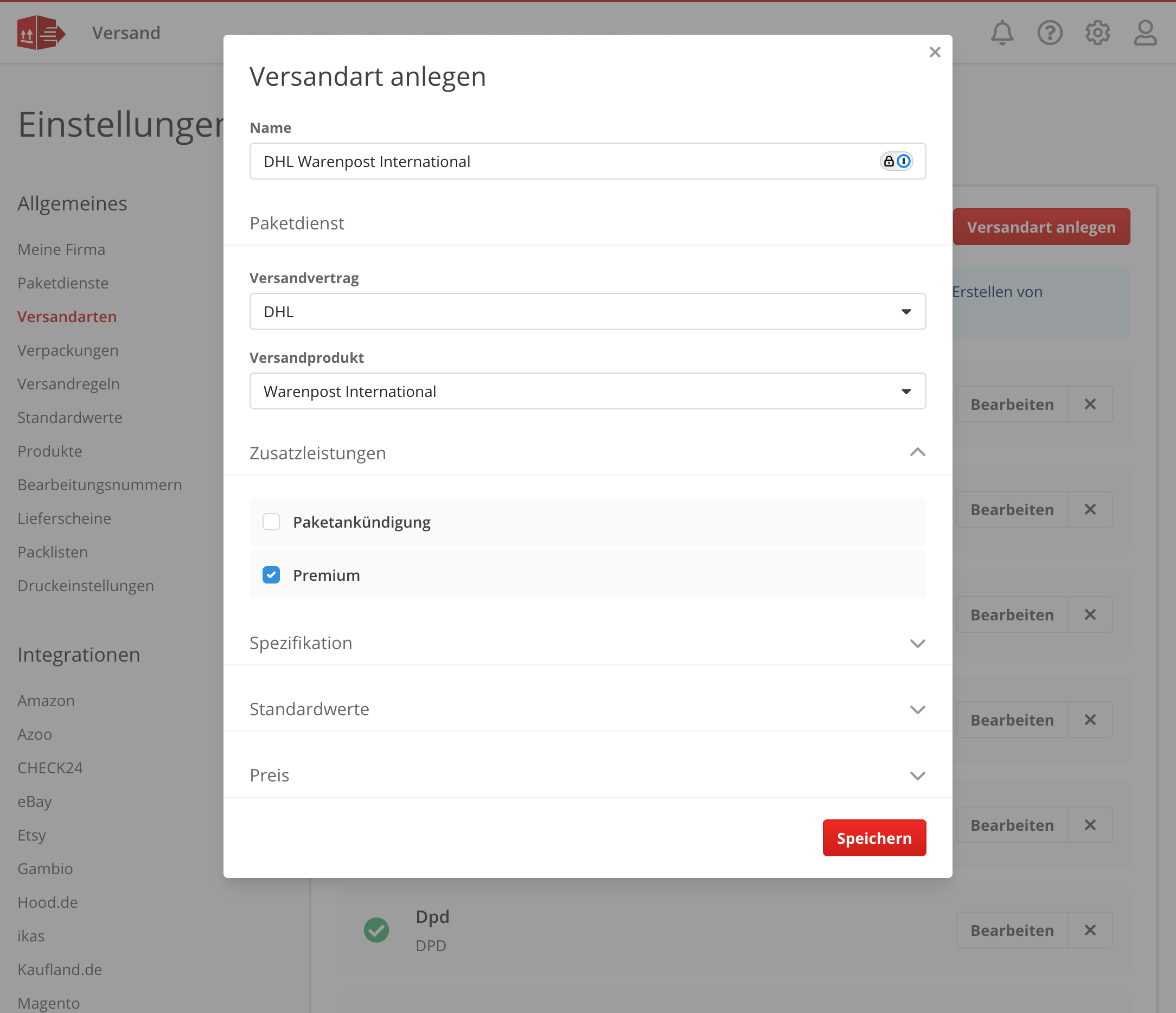1176x1013 pixels.
Task: Expand the Standardwerte section in dialog
Action: point(917,709)
